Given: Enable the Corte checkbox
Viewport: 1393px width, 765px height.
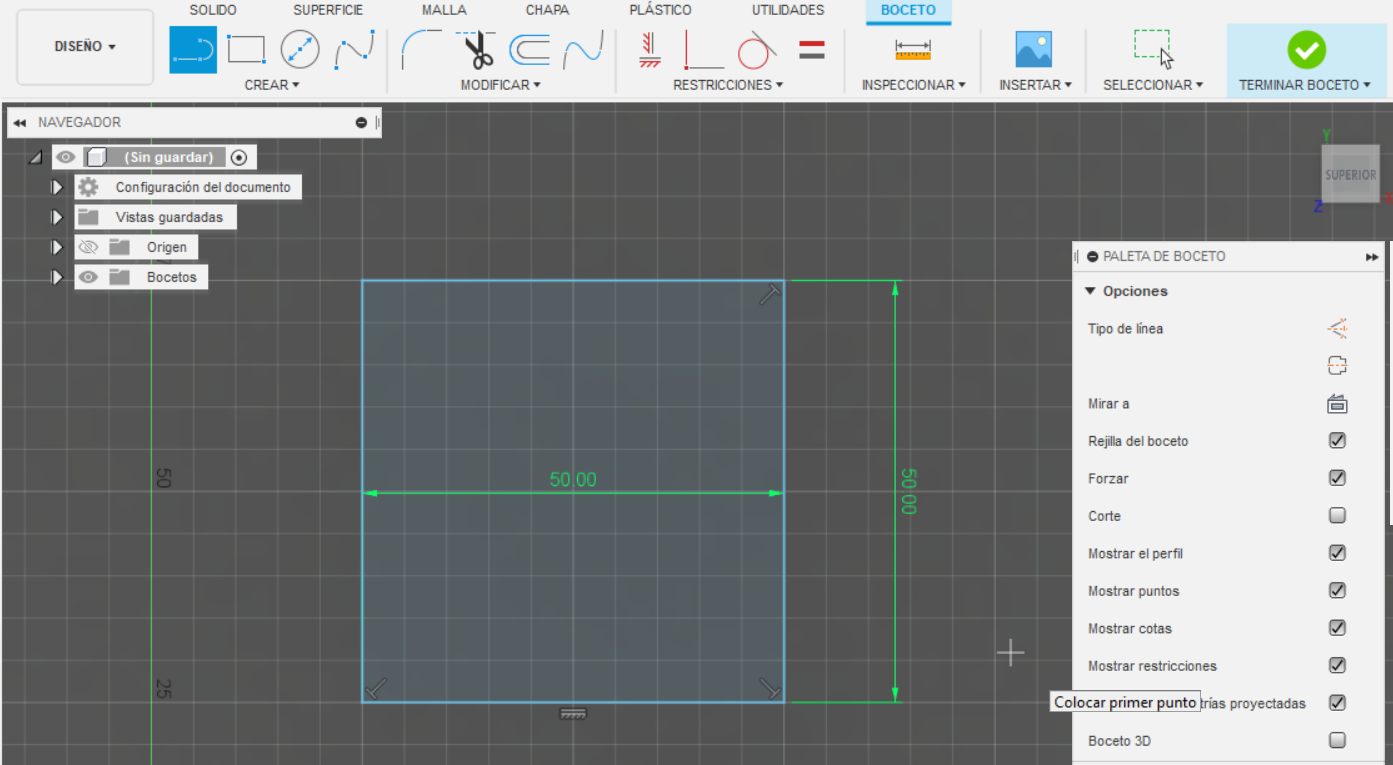Looking at the screenshot, I should tap(1337, 516).
